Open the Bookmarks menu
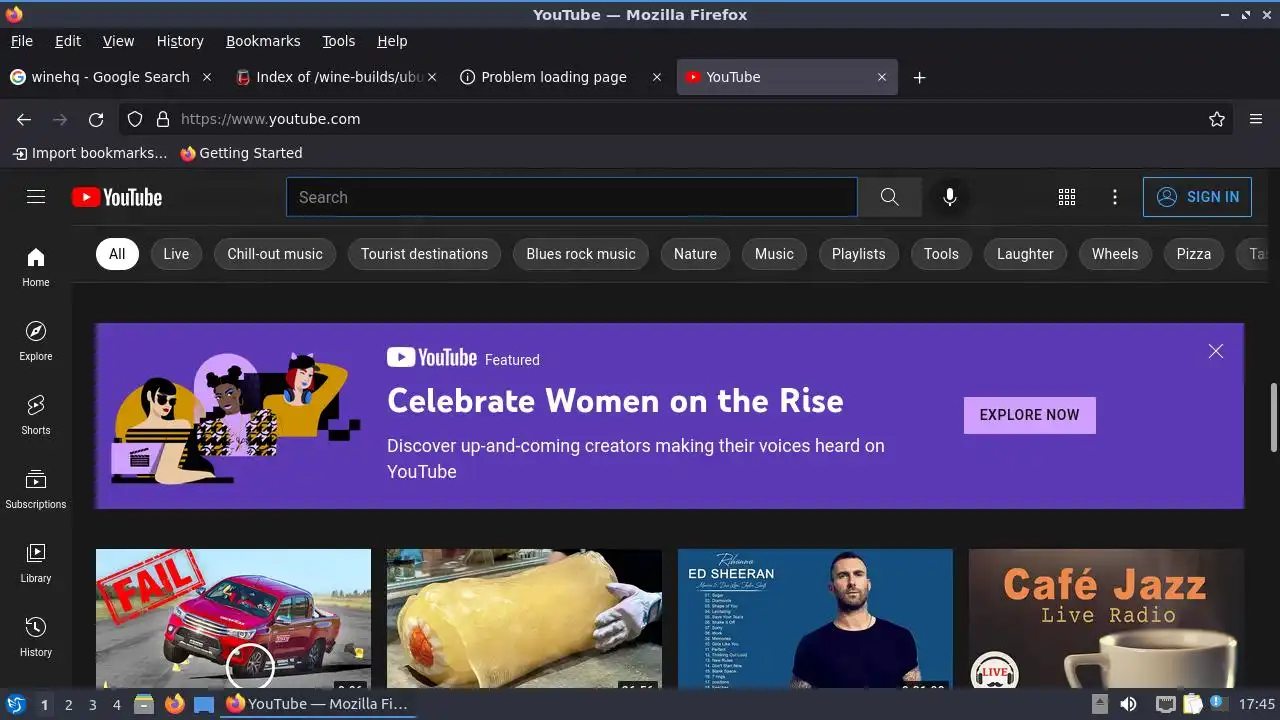Viewport: 1280px width, 720px height. [x=263, y=41]
